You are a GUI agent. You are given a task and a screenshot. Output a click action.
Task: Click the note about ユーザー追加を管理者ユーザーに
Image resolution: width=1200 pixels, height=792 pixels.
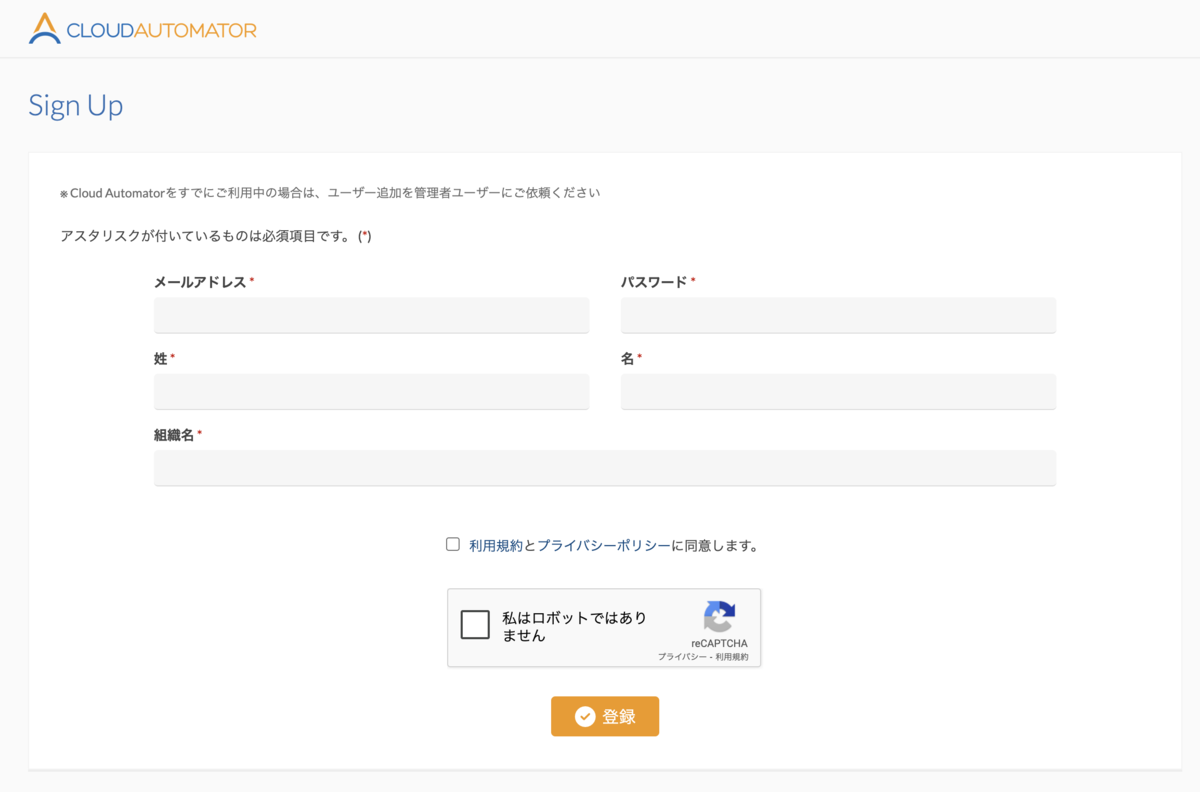pos(330,192)
